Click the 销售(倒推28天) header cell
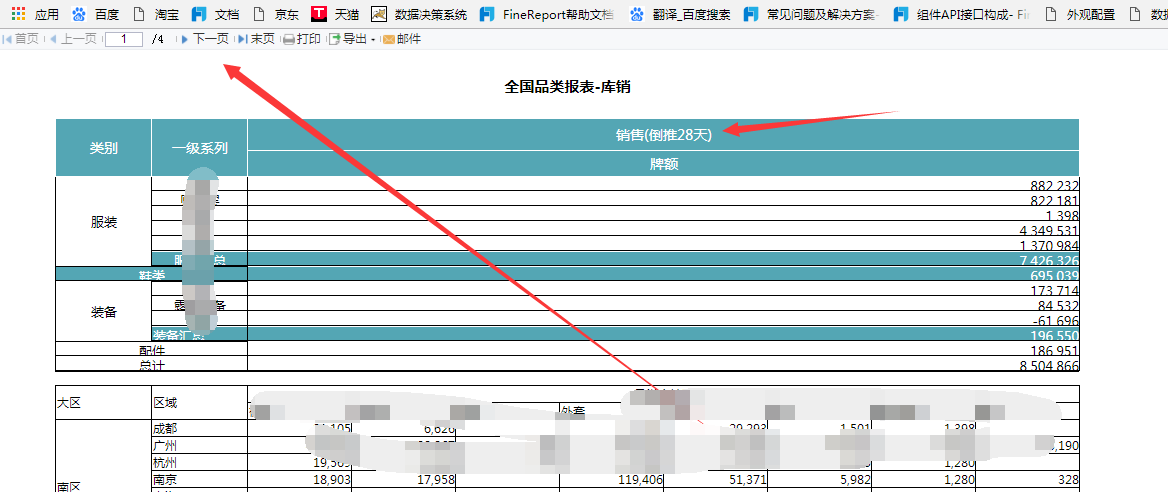This screenshot has height=492, width=1168. point(664,134)
